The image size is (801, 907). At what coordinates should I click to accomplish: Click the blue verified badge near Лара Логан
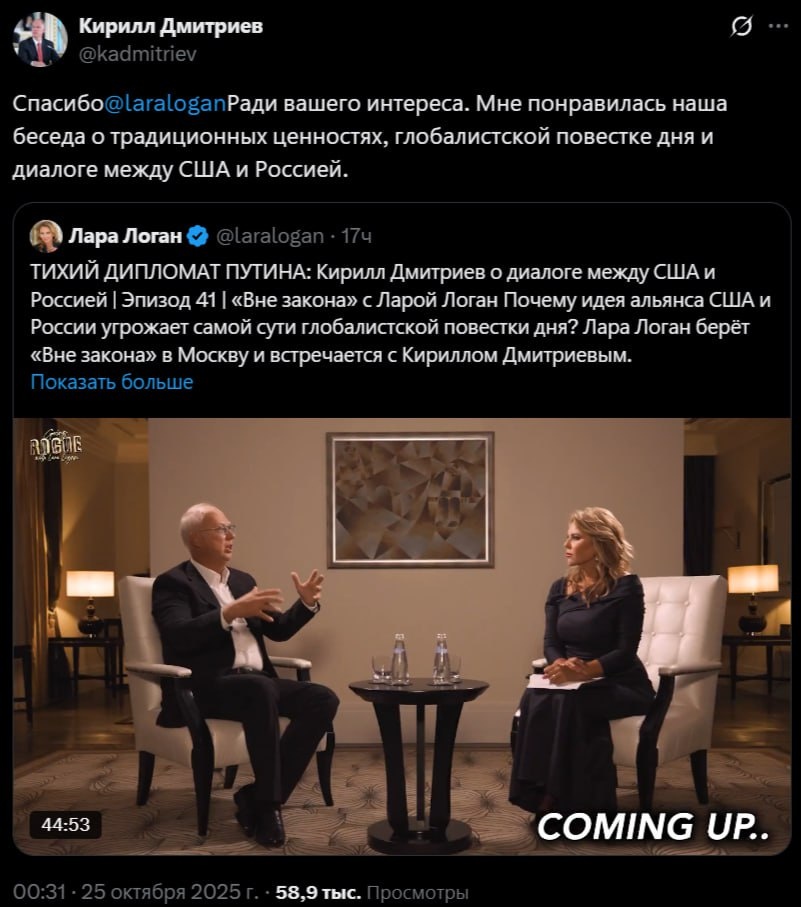[x=198, y=236]
